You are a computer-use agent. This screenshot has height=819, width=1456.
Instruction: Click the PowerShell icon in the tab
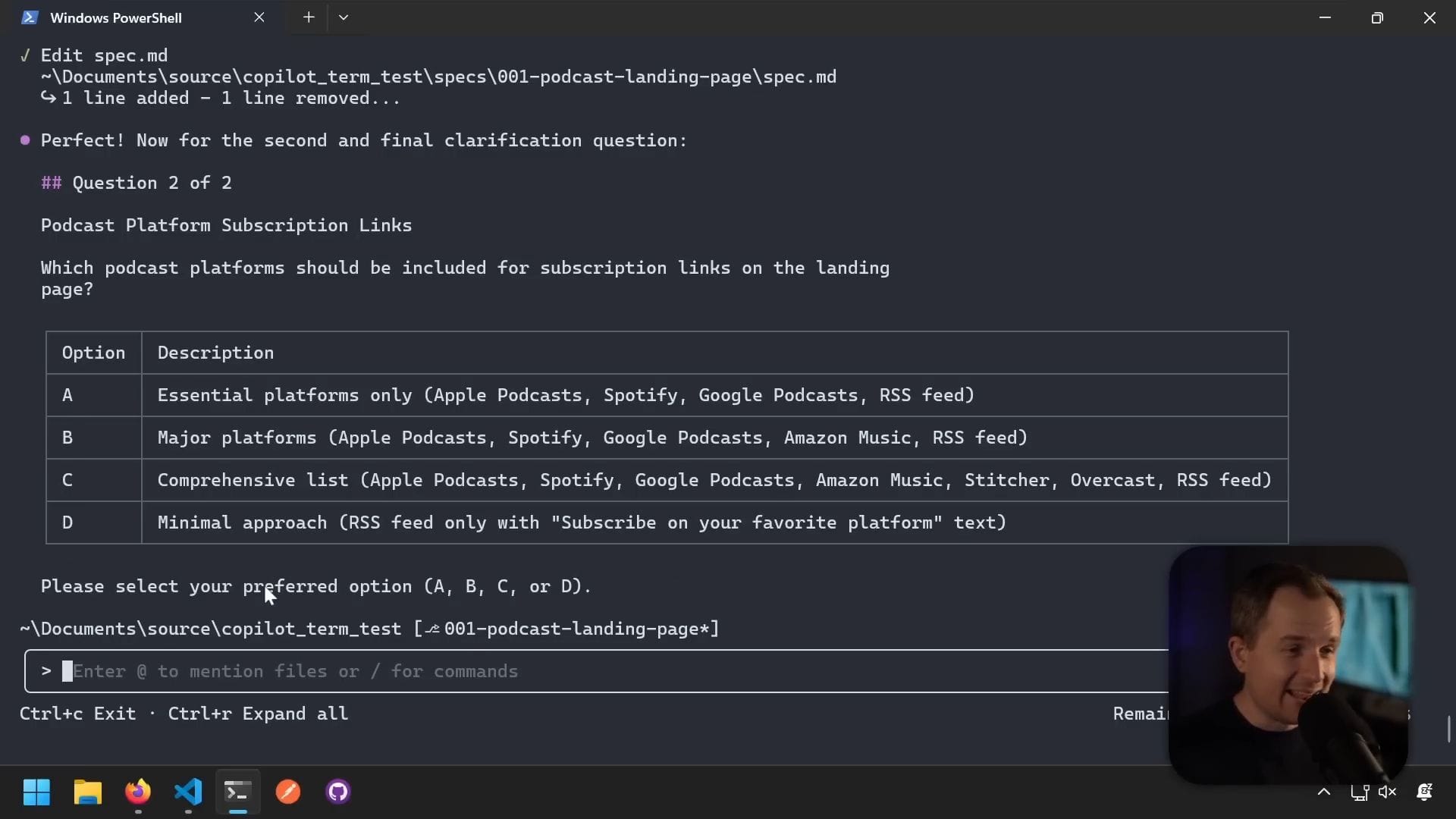30,17
